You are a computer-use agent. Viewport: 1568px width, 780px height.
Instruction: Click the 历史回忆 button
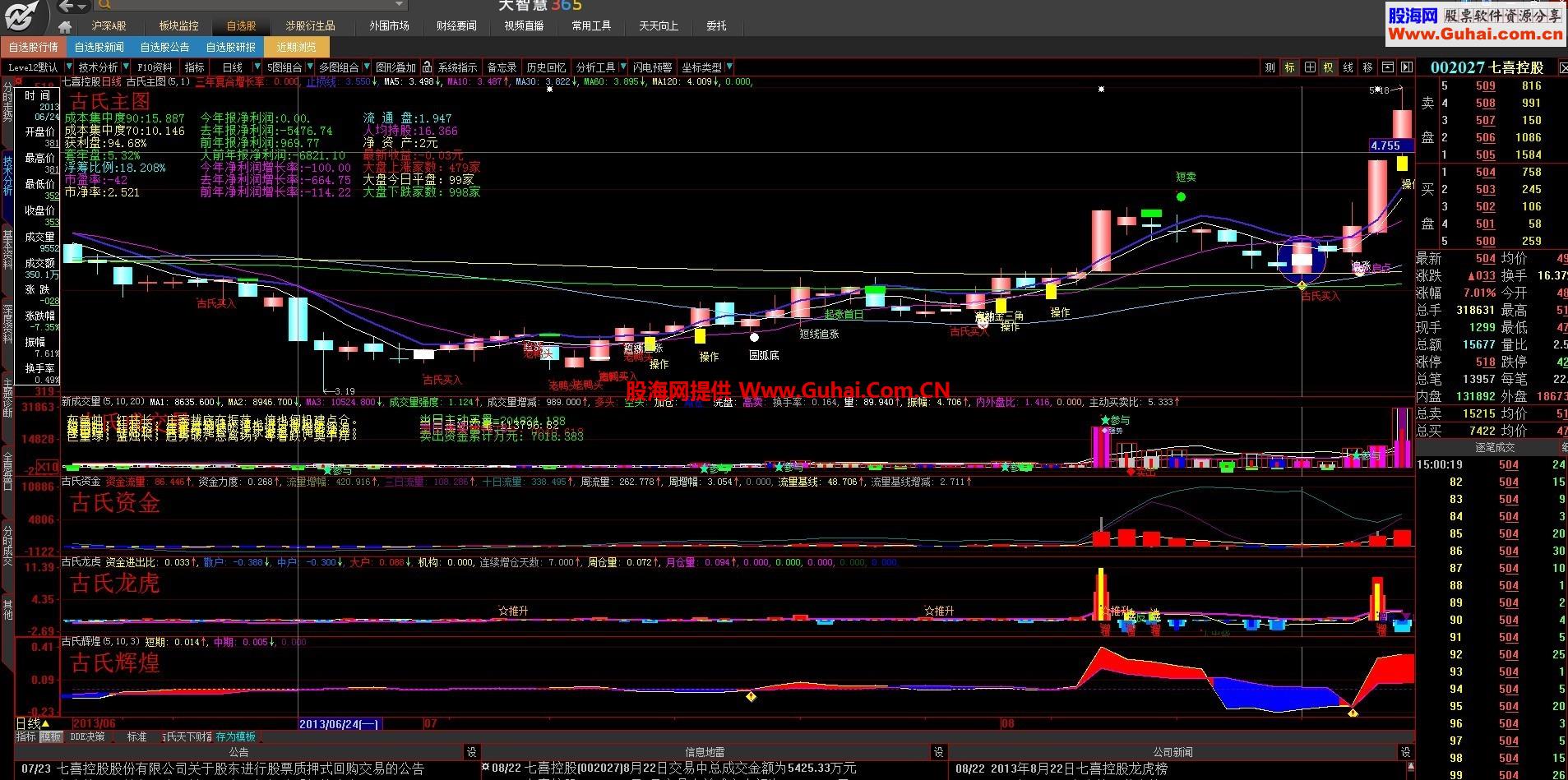tap(546, 67)
